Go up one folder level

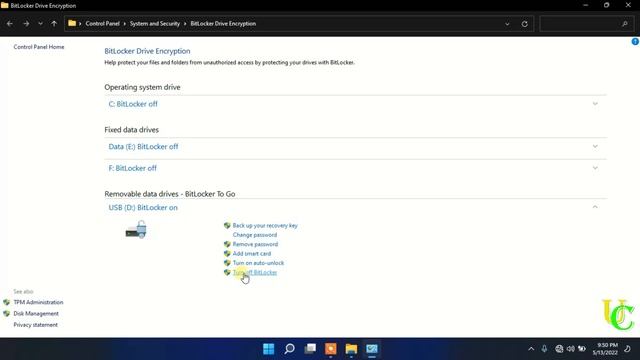point(54,24)
